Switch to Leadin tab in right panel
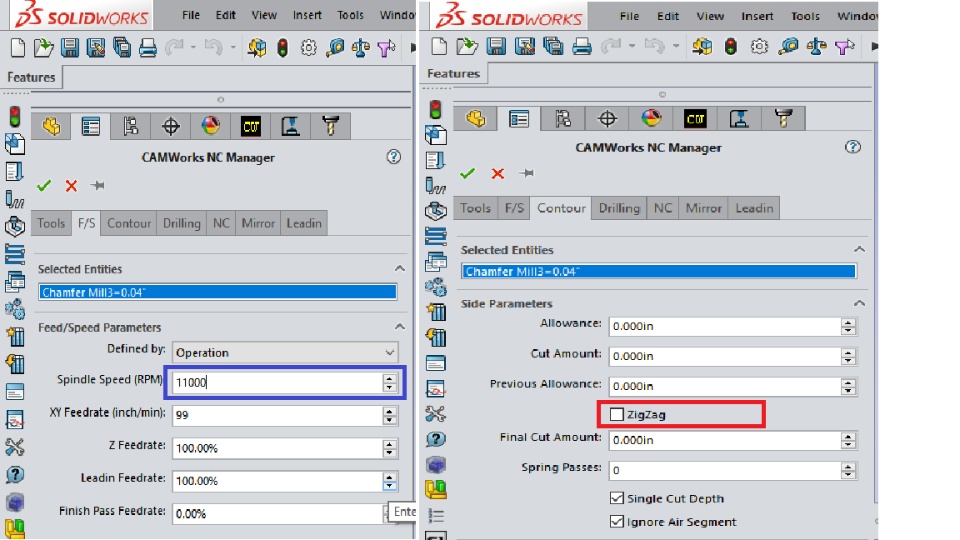This screenshot has width=960, height=540. 754,208
